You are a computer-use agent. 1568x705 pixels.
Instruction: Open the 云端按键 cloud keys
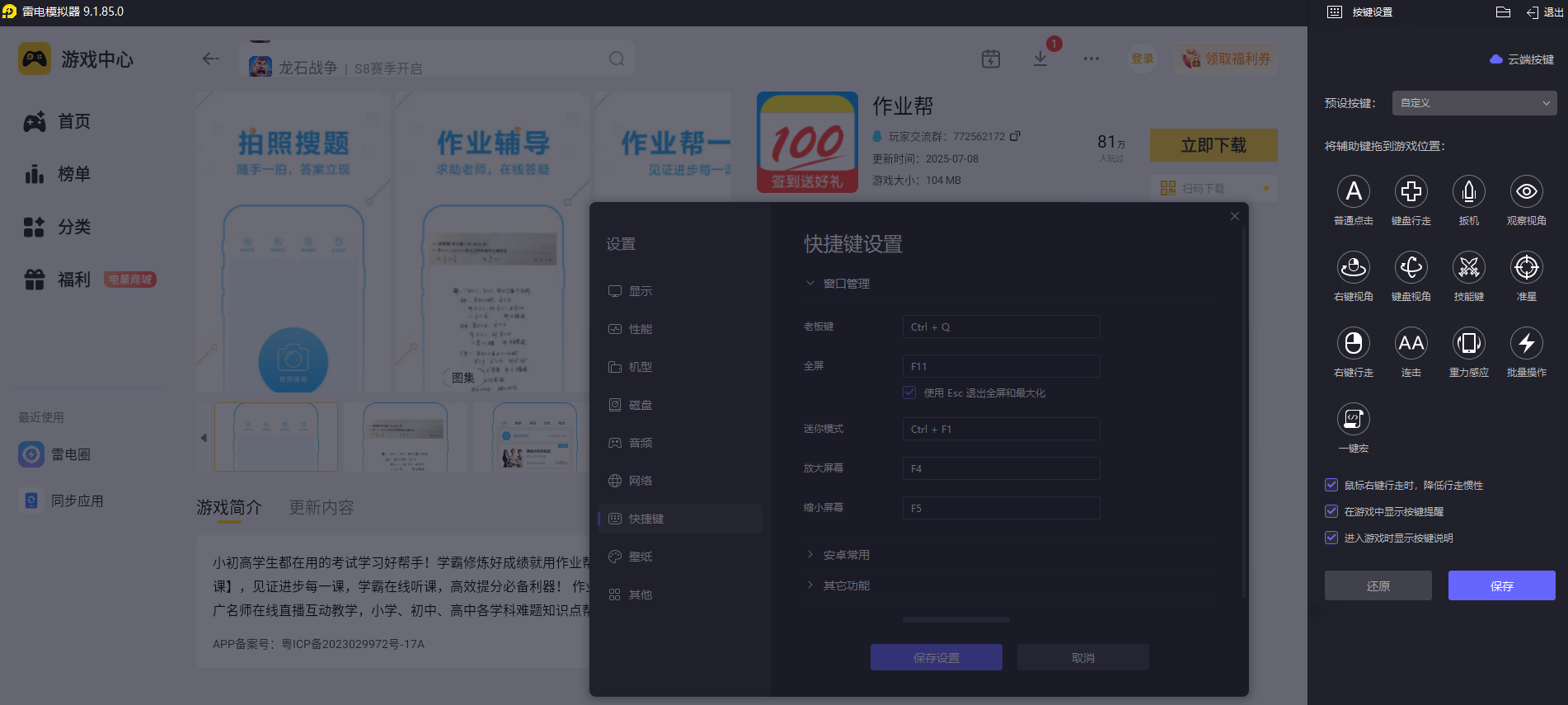tap(1522, 59)
